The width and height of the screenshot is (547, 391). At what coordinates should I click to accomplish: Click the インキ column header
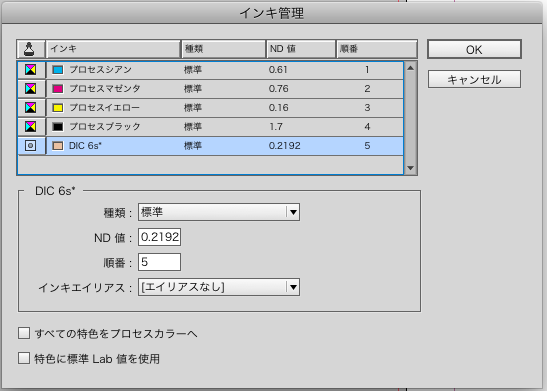click(113, 49)
